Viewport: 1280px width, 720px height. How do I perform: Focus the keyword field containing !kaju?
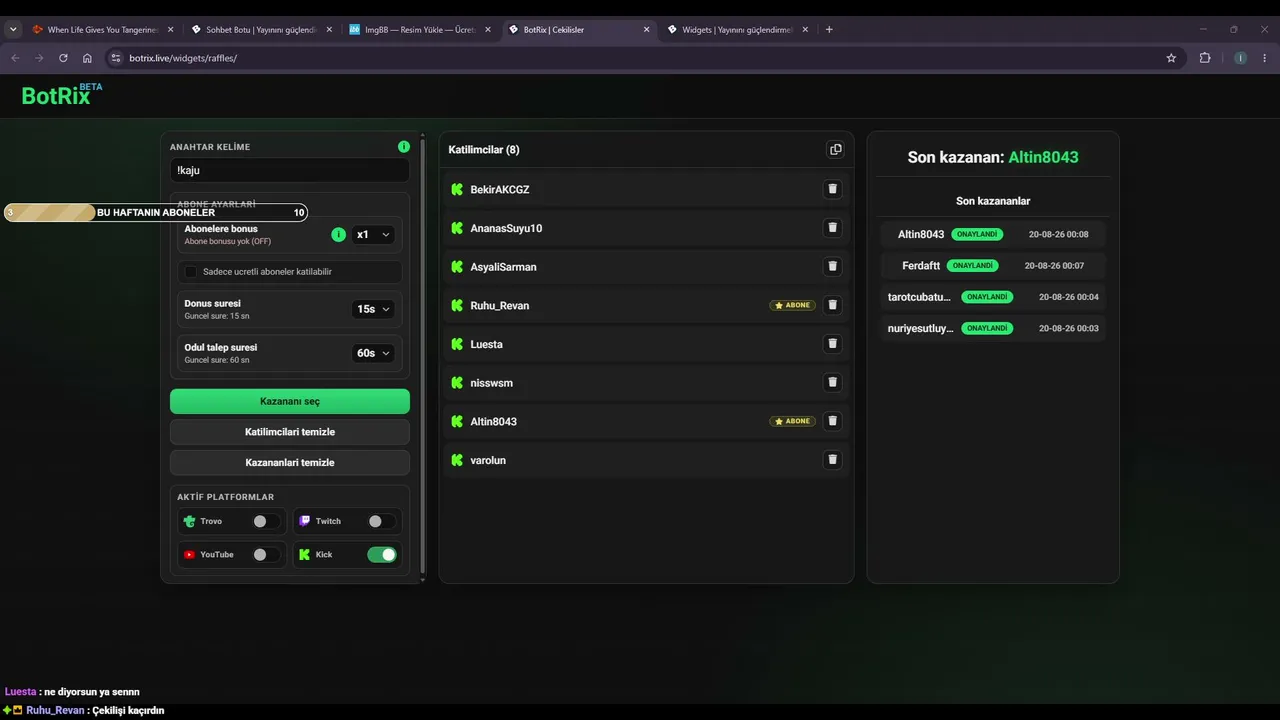(x=290, y=170)
